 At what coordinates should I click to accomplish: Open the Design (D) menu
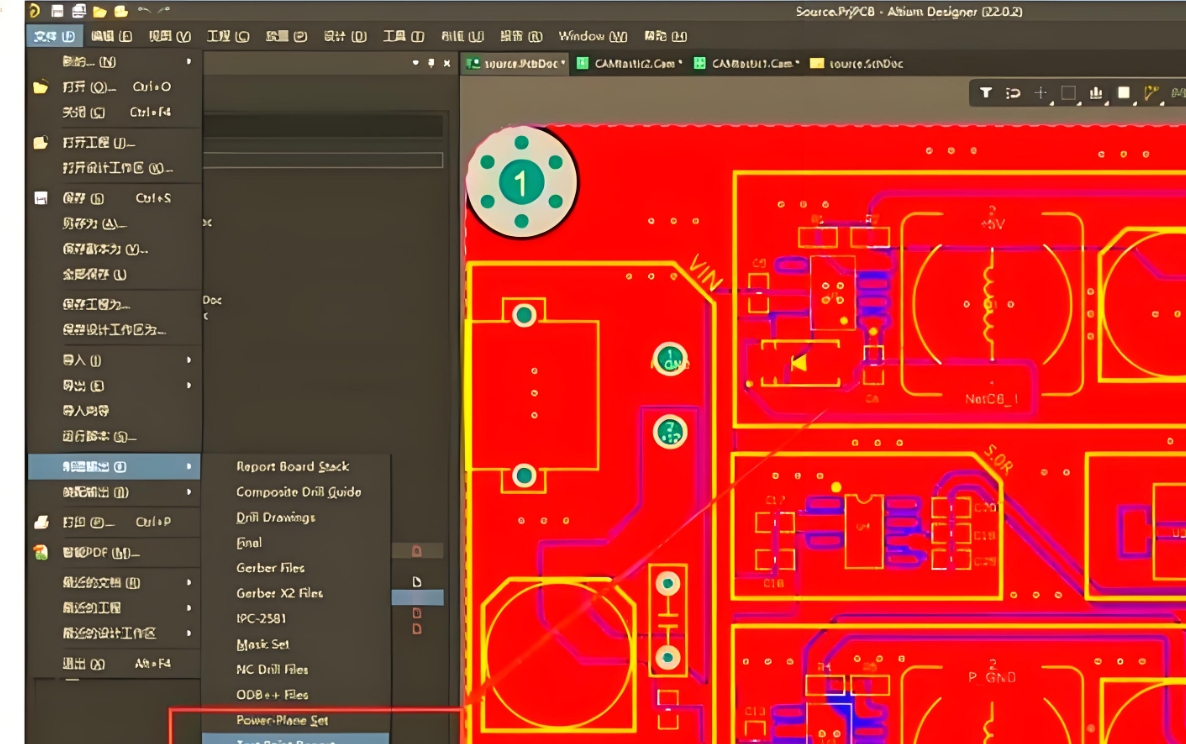click(x=345, y=36)
